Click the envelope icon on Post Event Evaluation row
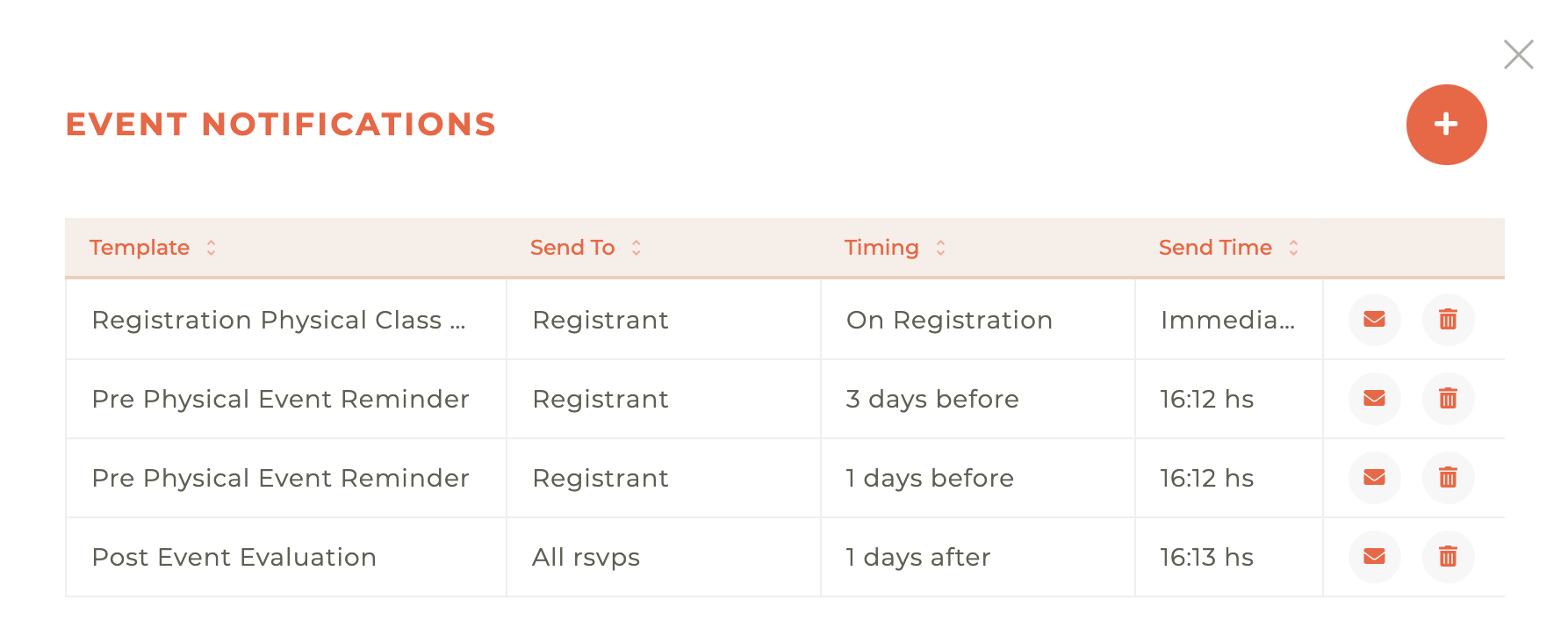Viewport: 1568px width, 643px height. coord(1373,557)
